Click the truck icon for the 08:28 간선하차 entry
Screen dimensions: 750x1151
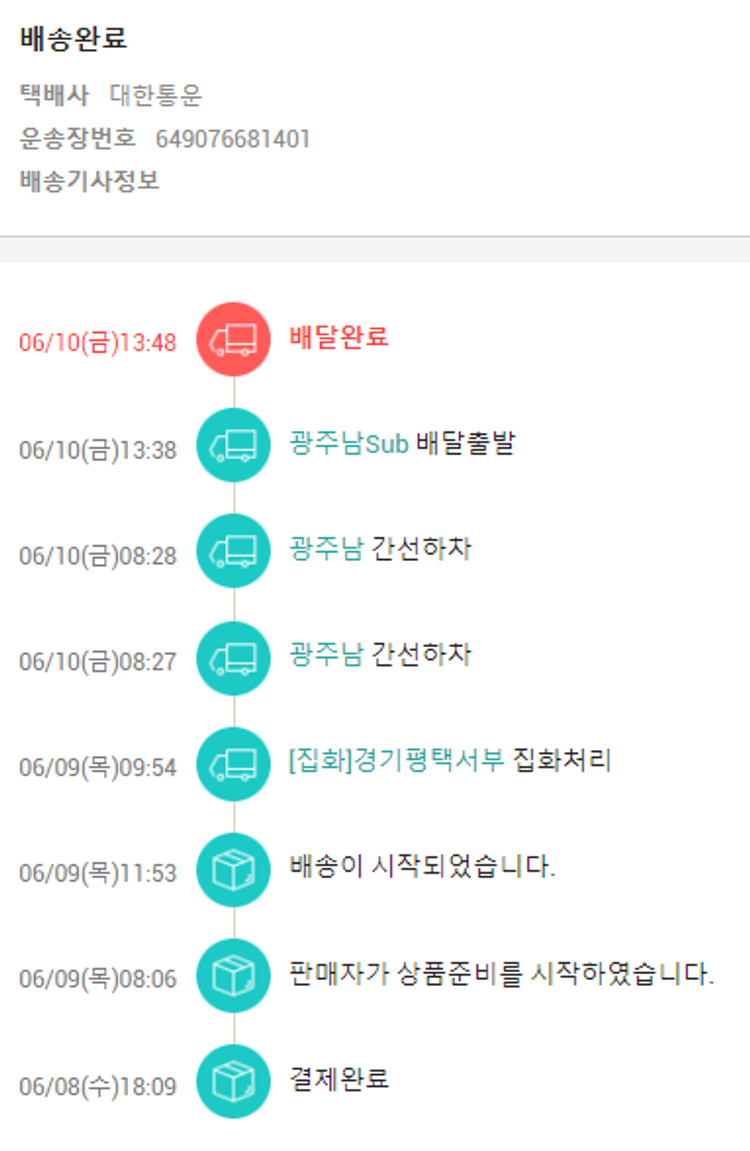coord(233,551)
